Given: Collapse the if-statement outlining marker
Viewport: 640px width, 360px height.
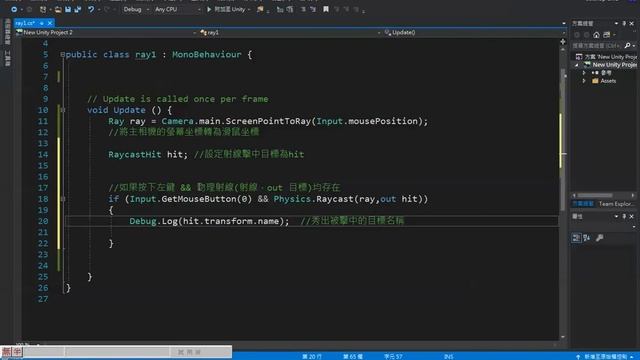Looking at the screenshot, I should pyautogui.click(x=62, y=199).
